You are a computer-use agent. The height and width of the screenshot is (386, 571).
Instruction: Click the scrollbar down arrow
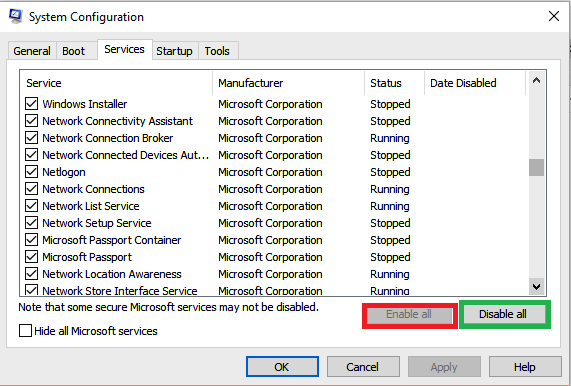pos(536,287)
